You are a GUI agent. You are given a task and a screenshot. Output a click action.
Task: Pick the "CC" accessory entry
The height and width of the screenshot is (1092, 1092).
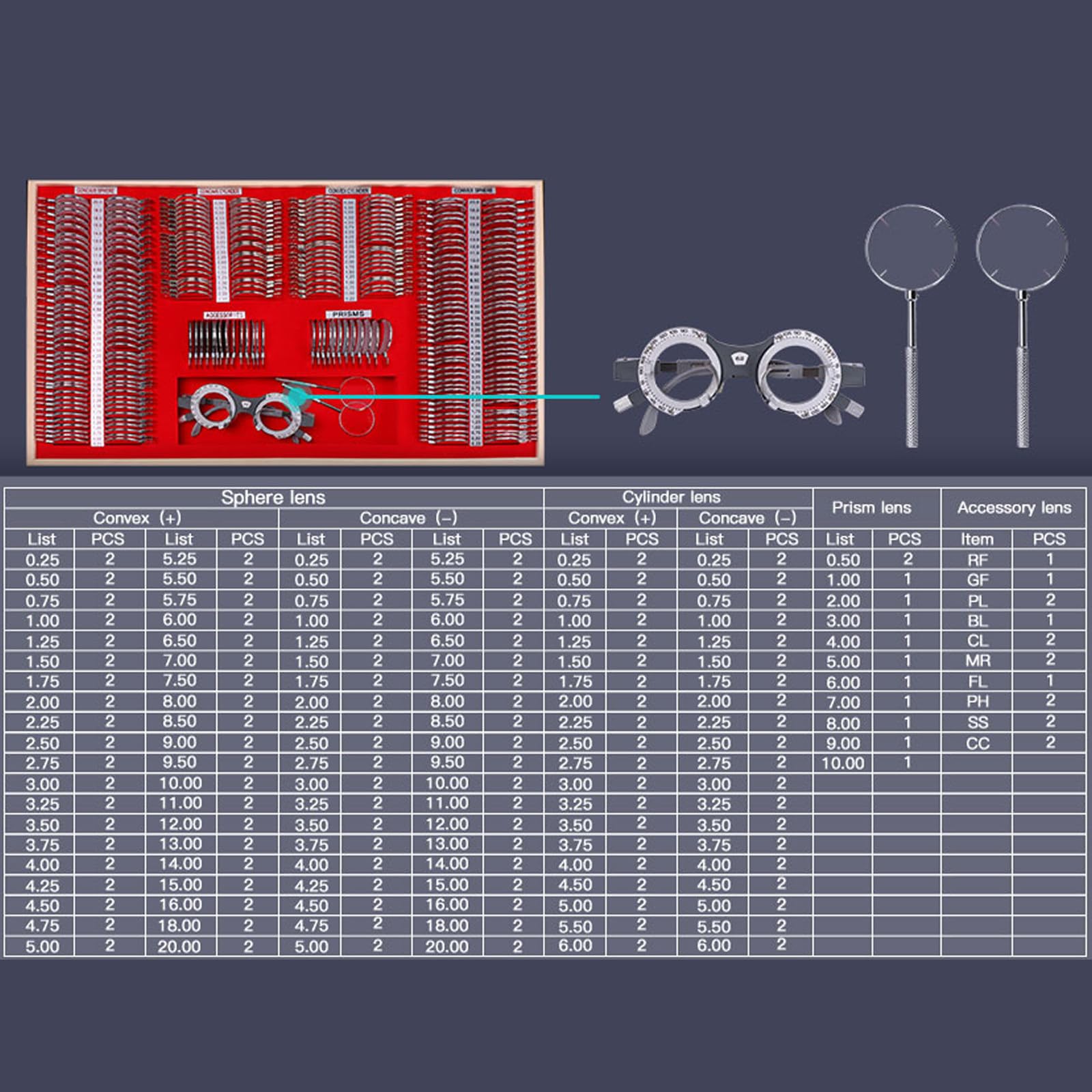[977, 743]
